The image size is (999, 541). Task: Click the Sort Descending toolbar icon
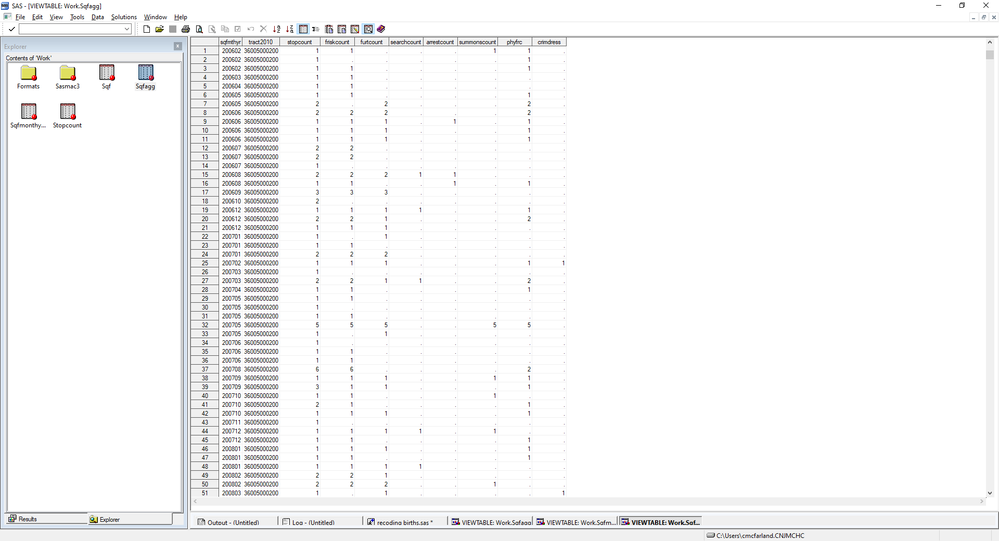(x=289, y=29)
